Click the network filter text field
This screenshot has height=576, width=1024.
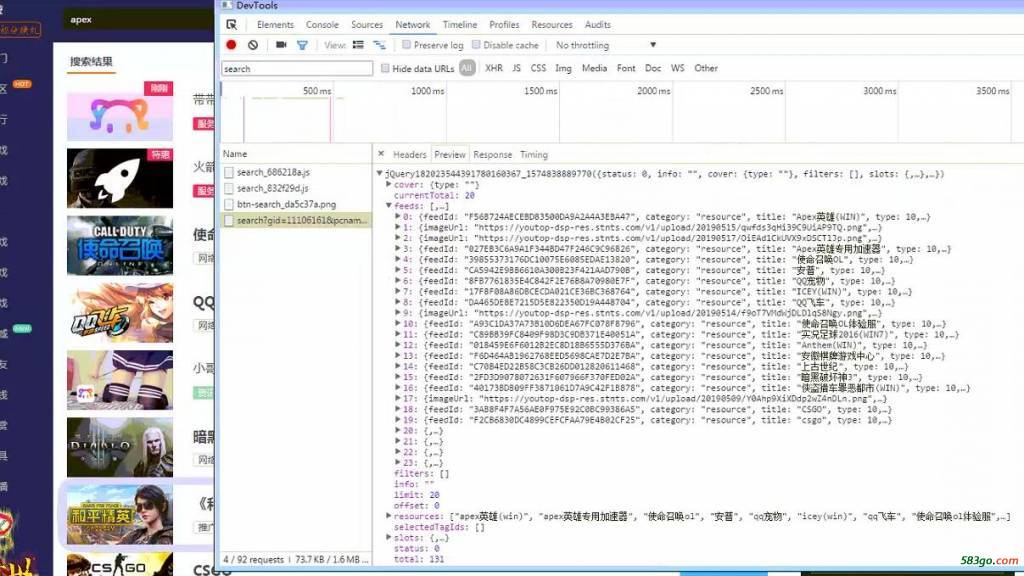pyautogui.click(x=297, y=69)
